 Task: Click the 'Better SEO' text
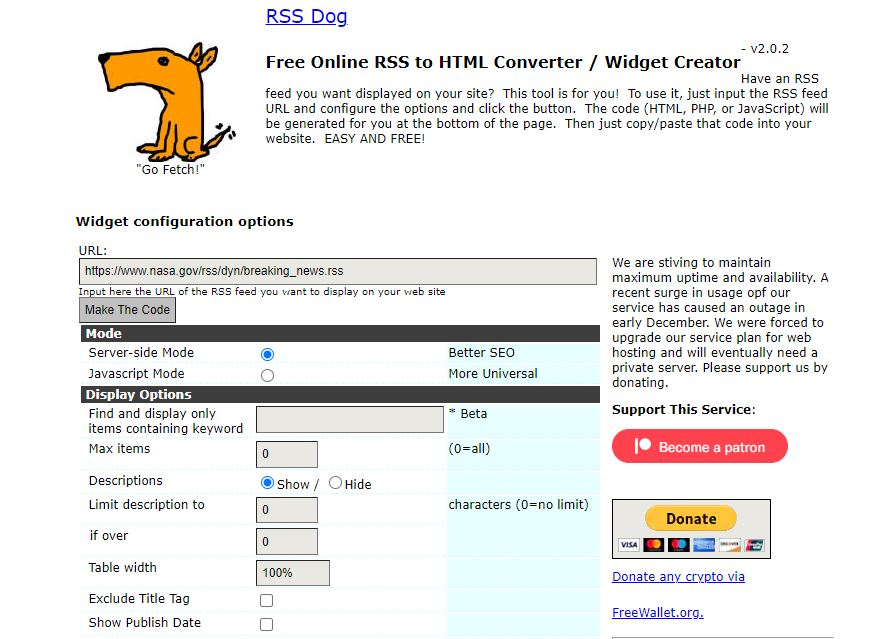481,353
